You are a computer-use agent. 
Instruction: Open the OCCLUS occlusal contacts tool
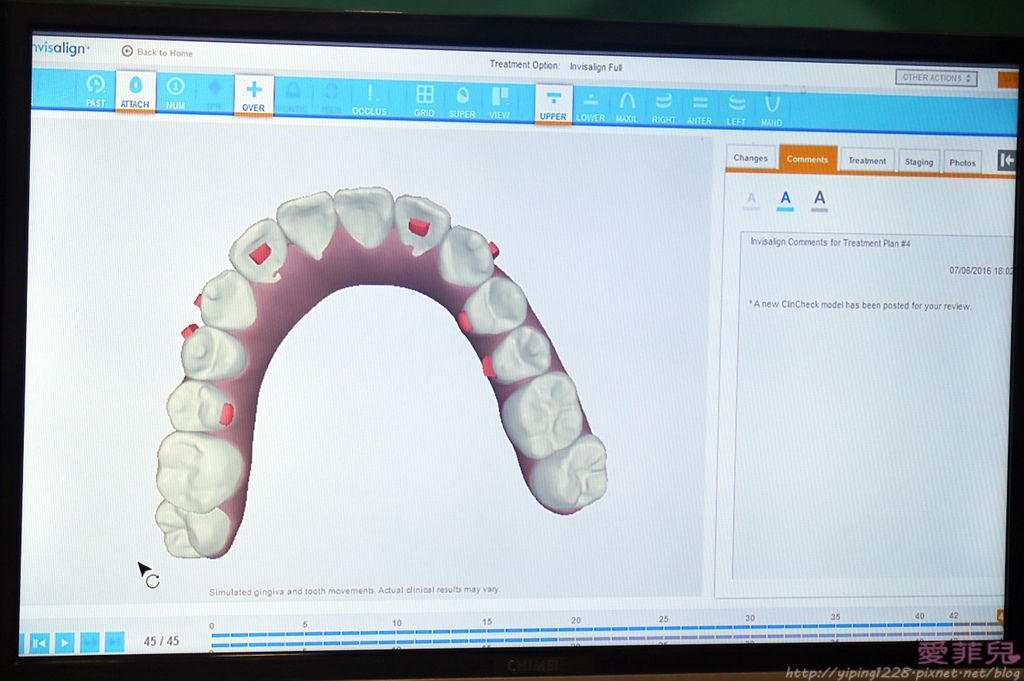pos(369,100)
